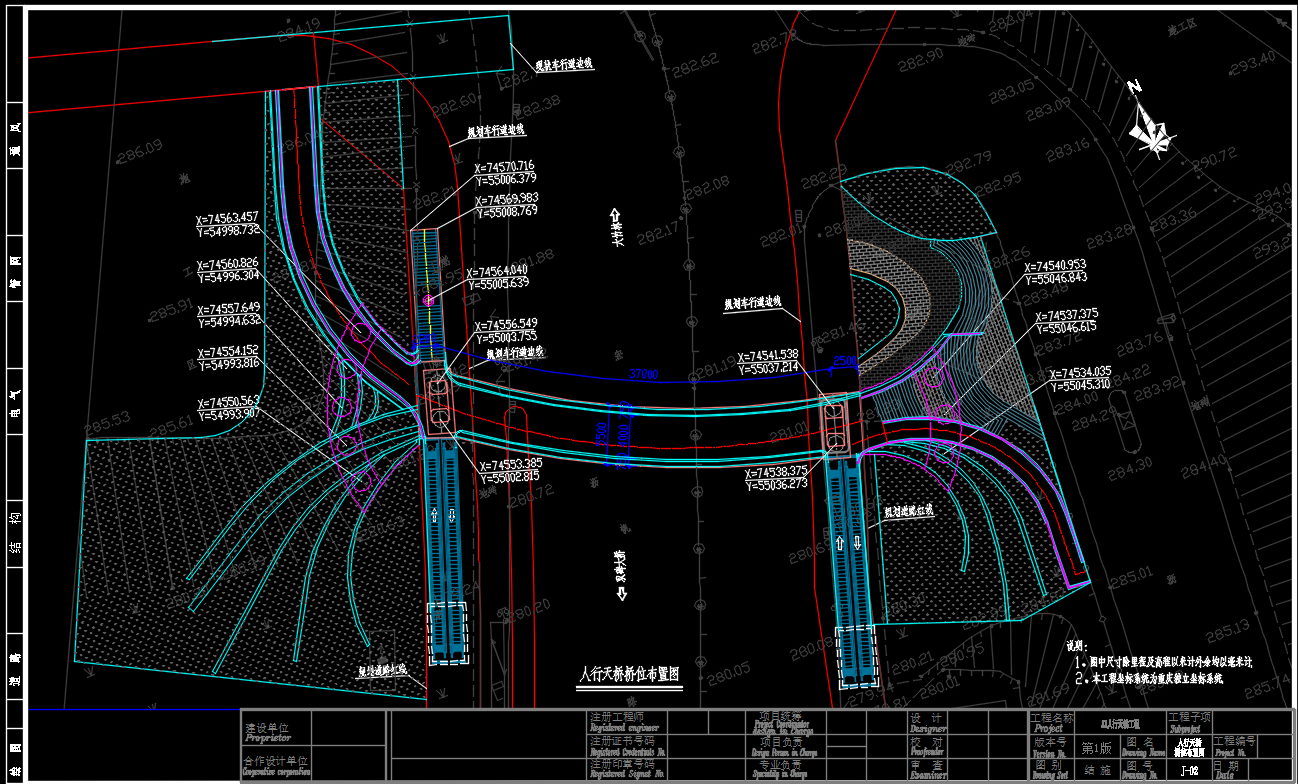Click the 结构 discipline label in left strip
The height and width of the screenshot is (784, 1298).
pyautogui.click(x=15, y=533)
